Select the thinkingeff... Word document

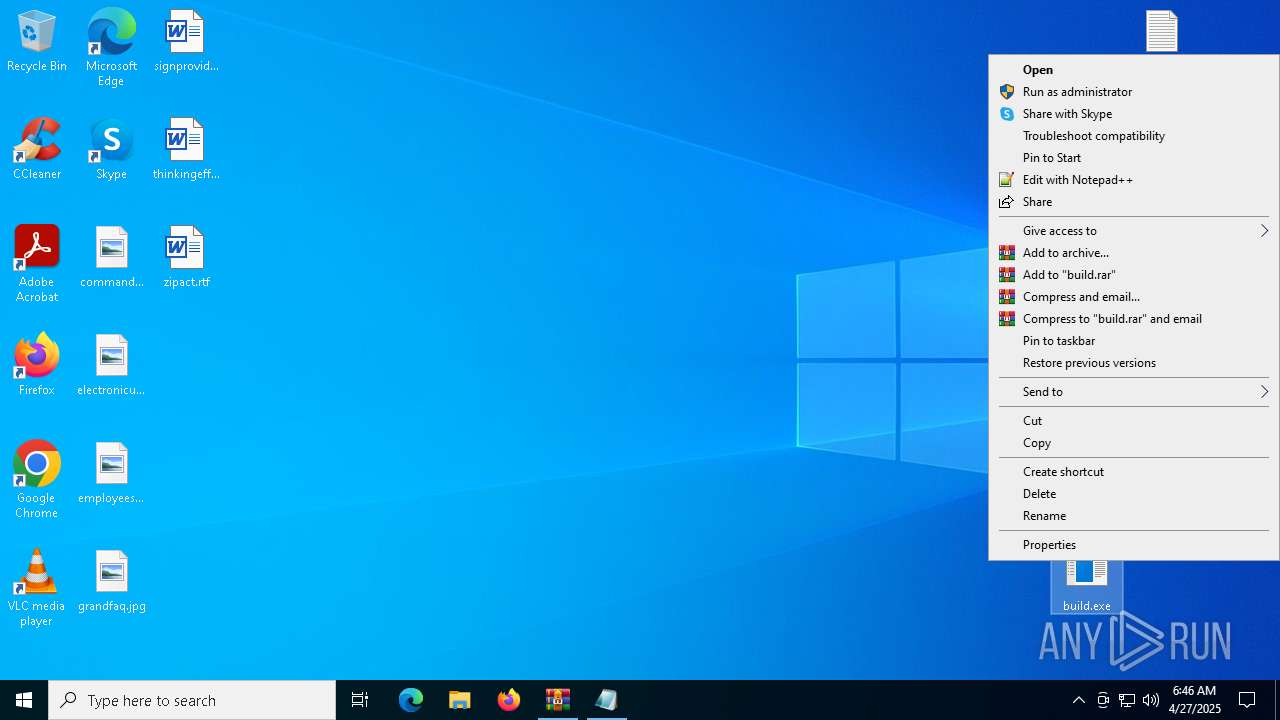[x=186, y=150]
